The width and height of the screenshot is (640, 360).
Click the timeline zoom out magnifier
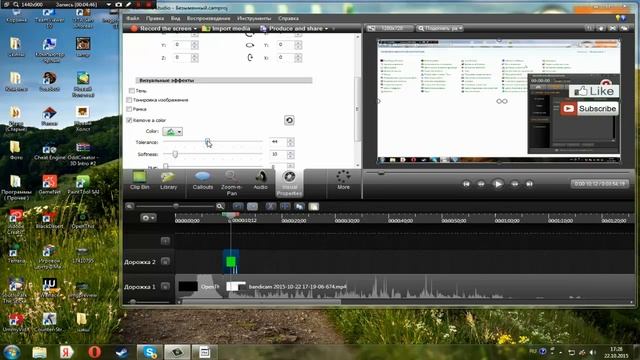(129, 207)
